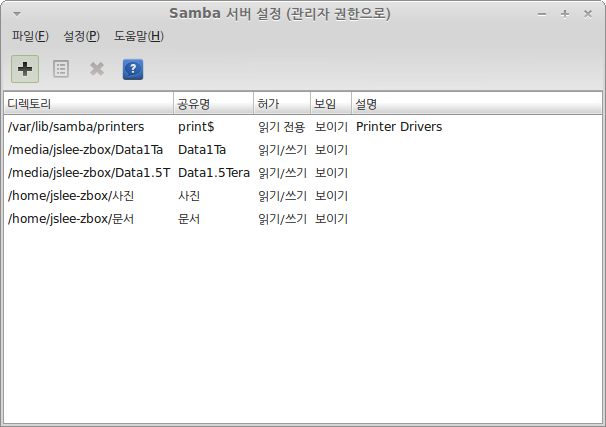Select the /media/jslee-zbox/Data1.5T directory
The width and height of the screenshot is (606, 427).
(x=89, y=173)
